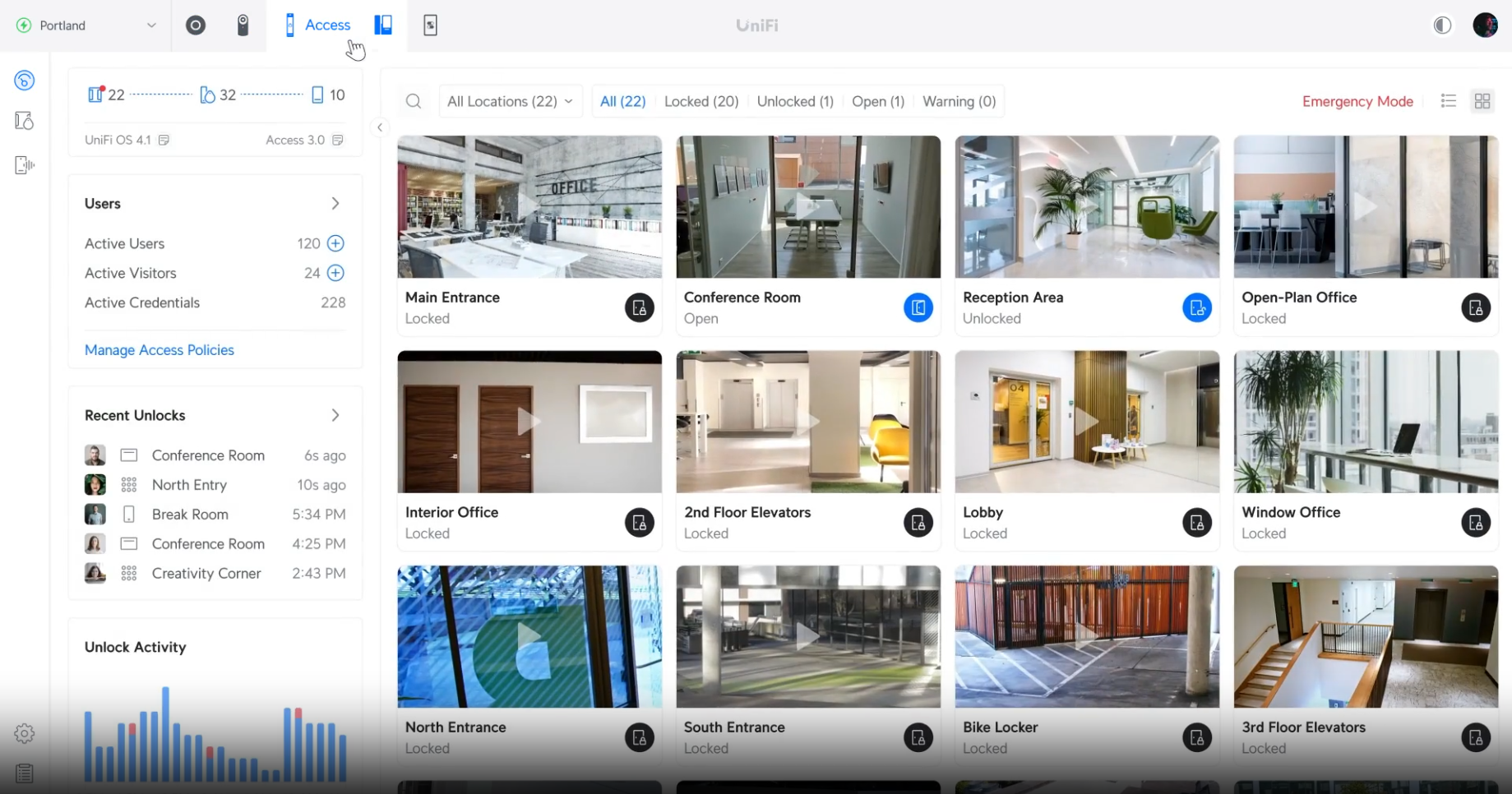Viewport: 1512px width, 794px height.
Task: Add a new active visitor
Action: [x=335, y=273]
